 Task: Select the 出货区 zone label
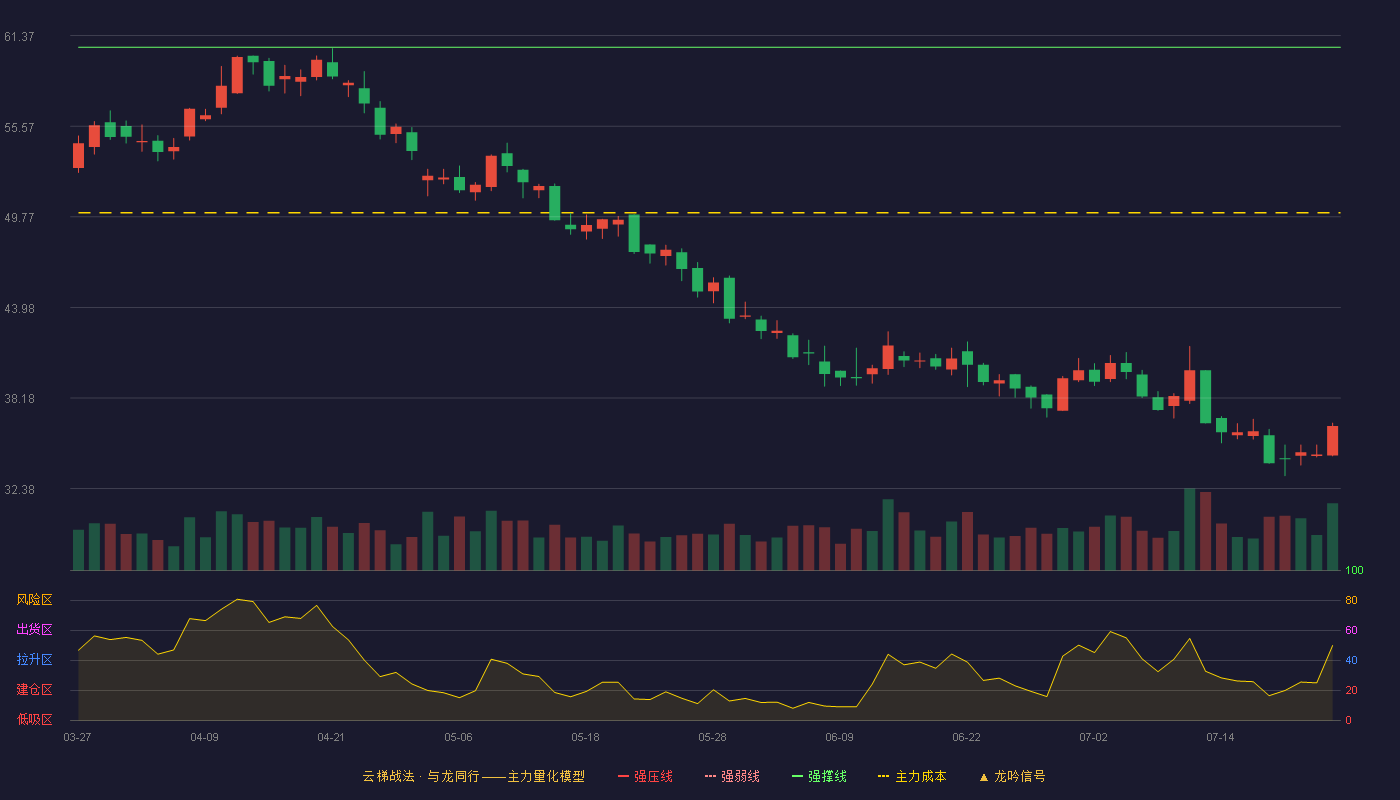click(x=34, y=630)
